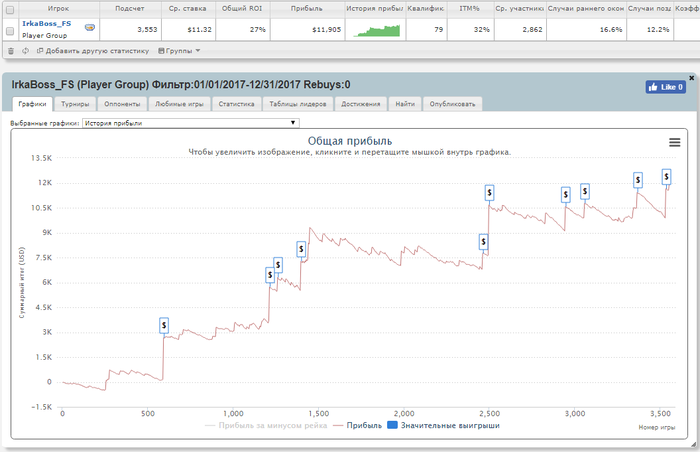
Task: Click the poker network icon beside IrkaBoss_FS
Action: [x=90, y=27]
